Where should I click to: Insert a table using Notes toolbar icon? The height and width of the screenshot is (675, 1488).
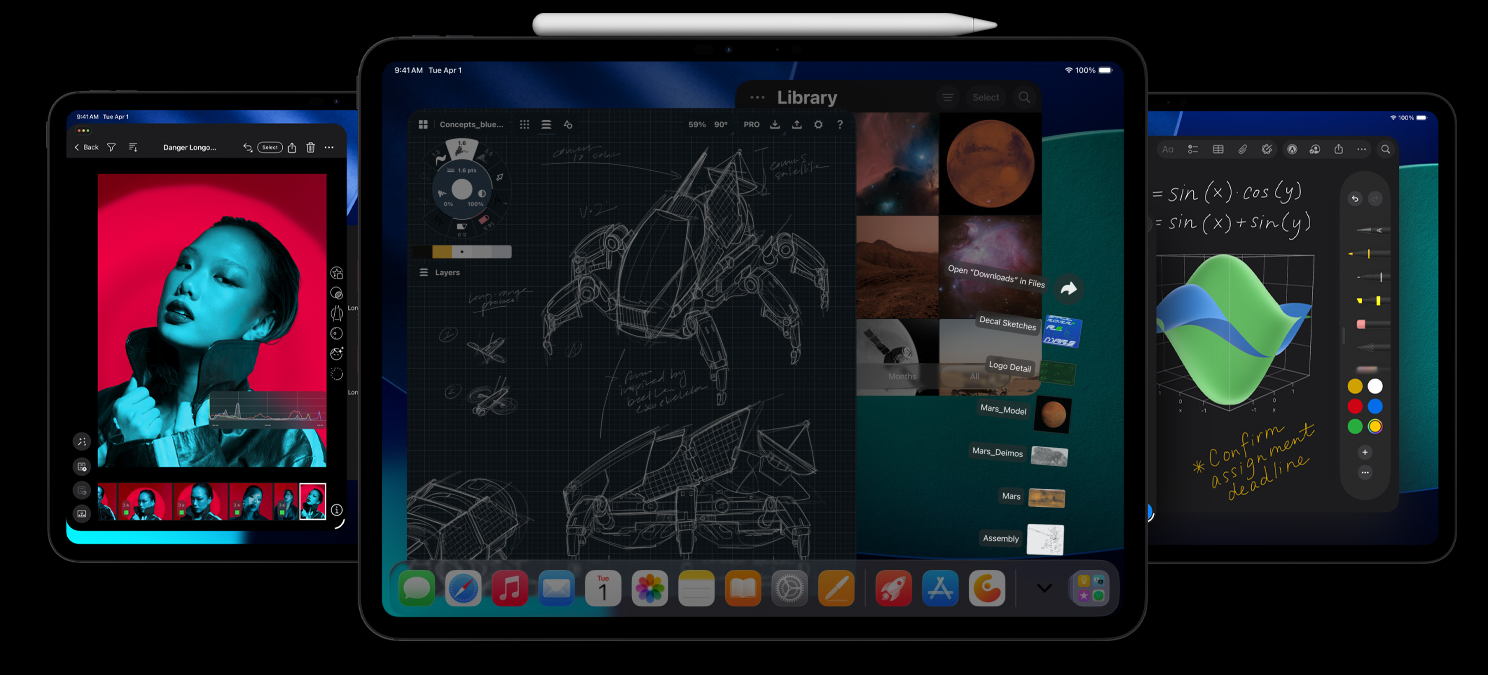(x=1218, y=149)
